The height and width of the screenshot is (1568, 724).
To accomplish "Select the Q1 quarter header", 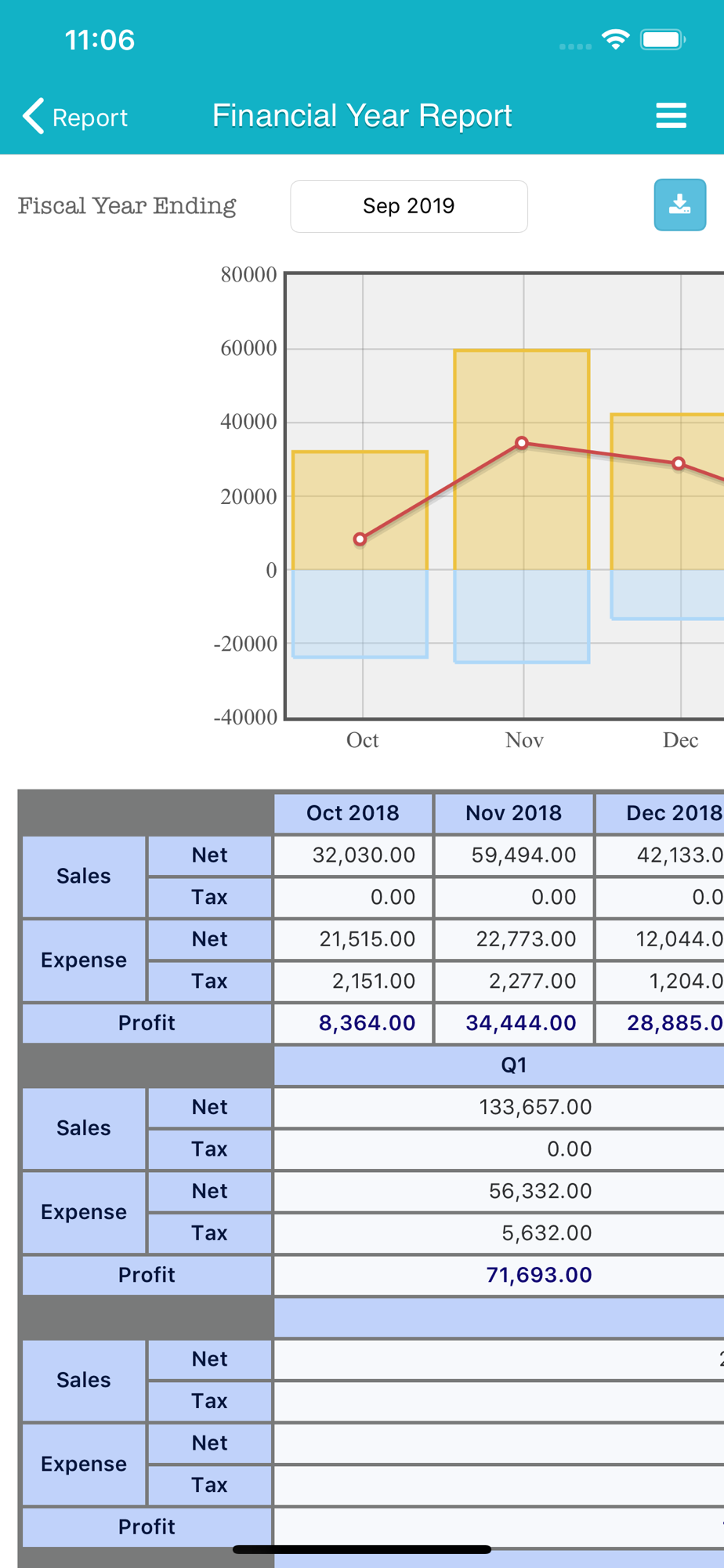I will (514, 1065).
